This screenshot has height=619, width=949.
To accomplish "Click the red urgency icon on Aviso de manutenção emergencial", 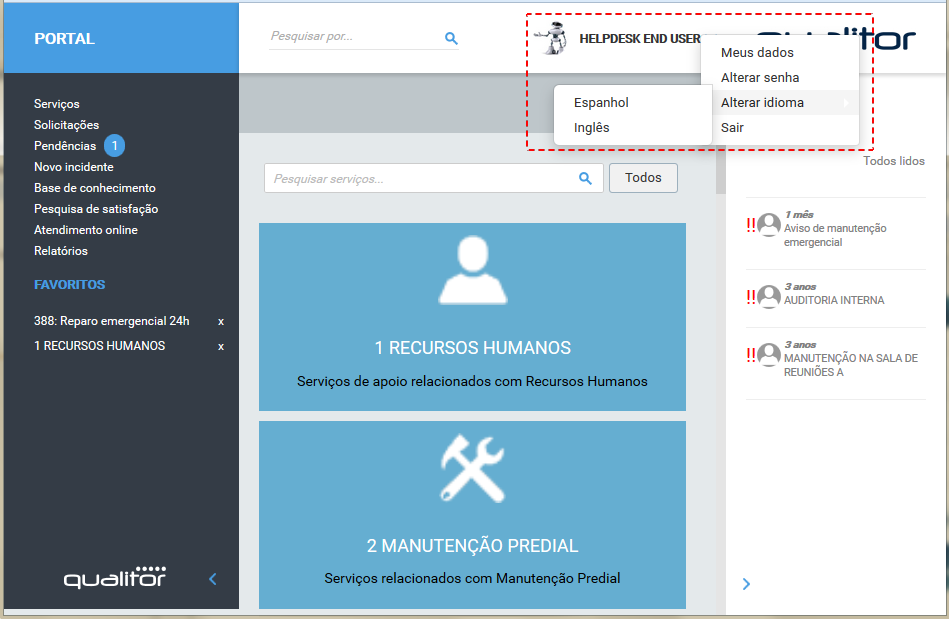I will point(750,226).
